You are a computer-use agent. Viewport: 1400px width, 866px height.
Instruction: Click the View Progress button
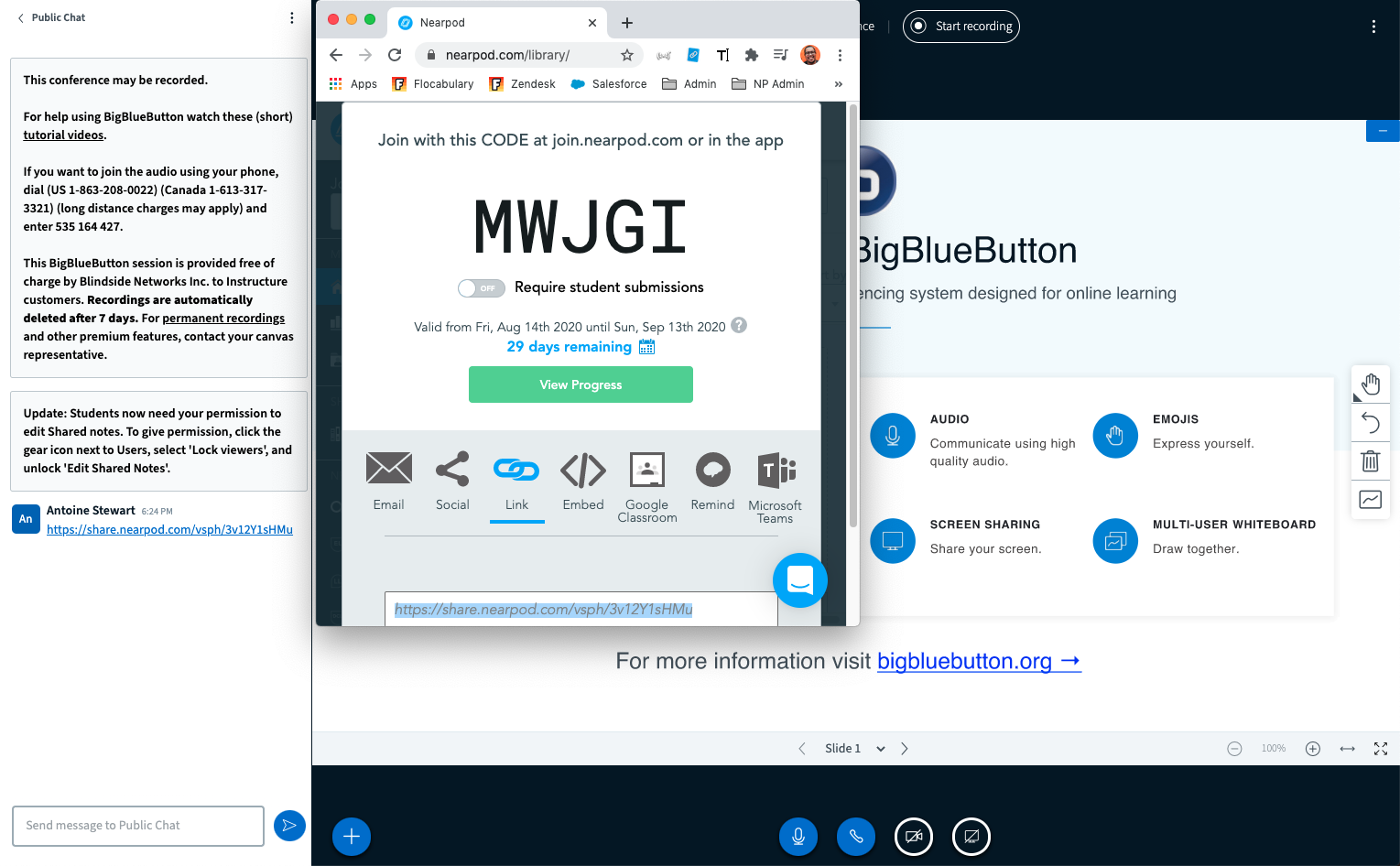click(x=581, y=384)
